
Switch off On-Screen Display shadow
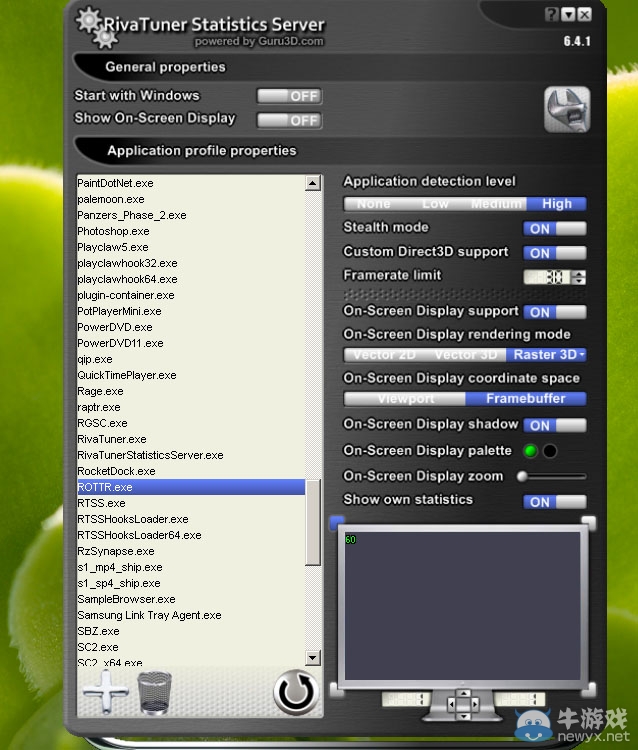tap(555, 425)
